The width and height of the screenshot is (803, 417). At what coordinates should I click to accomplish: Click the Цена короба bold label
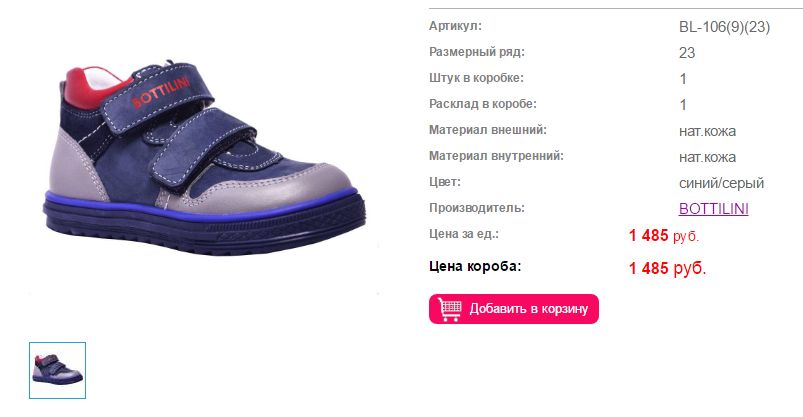475,266
